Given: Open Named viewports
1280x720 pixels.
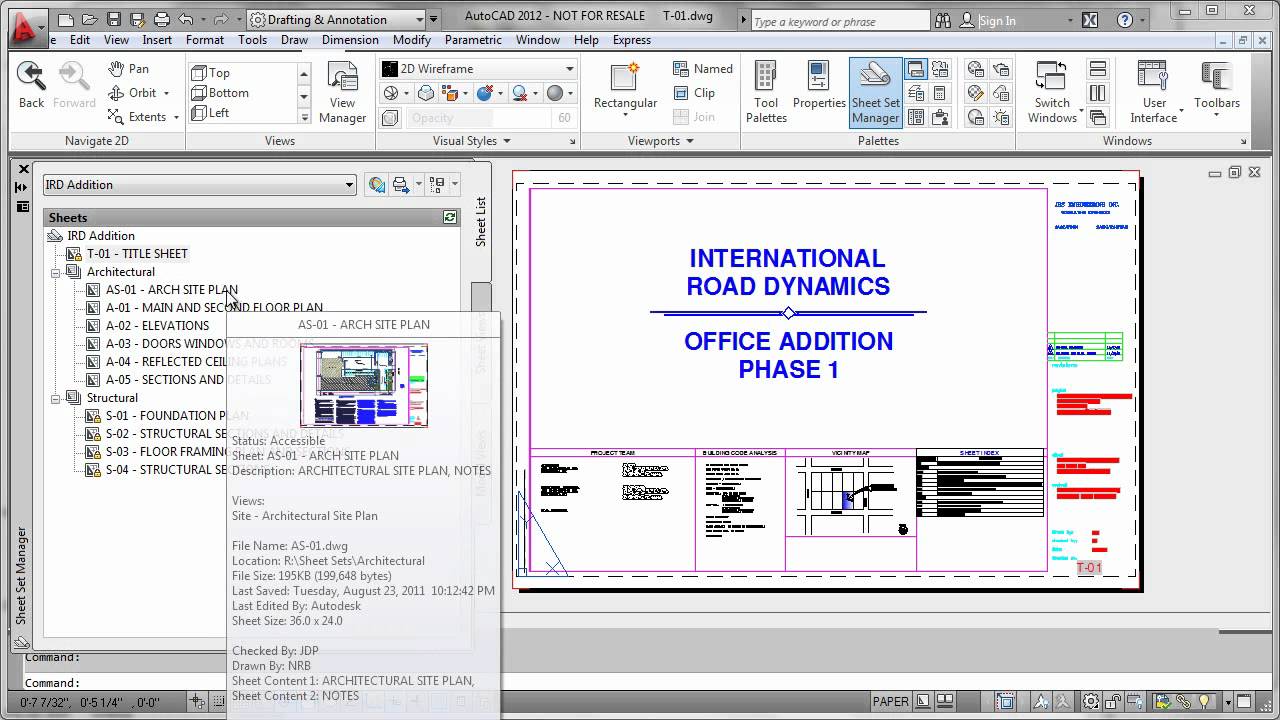Looking at the screenshot, I should coord(703,69).
